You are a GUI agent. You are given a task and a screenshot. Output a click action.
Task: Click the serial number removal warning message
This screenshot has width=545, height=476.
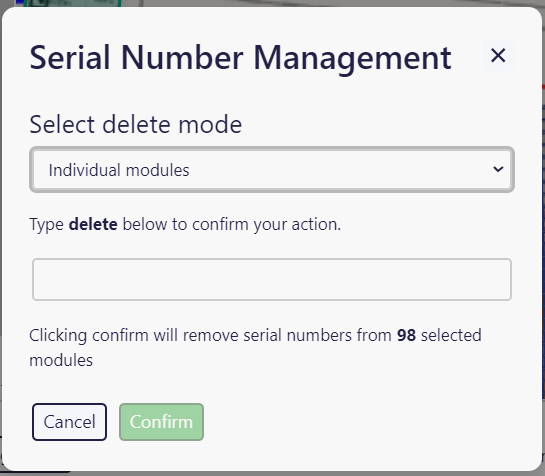255,347
